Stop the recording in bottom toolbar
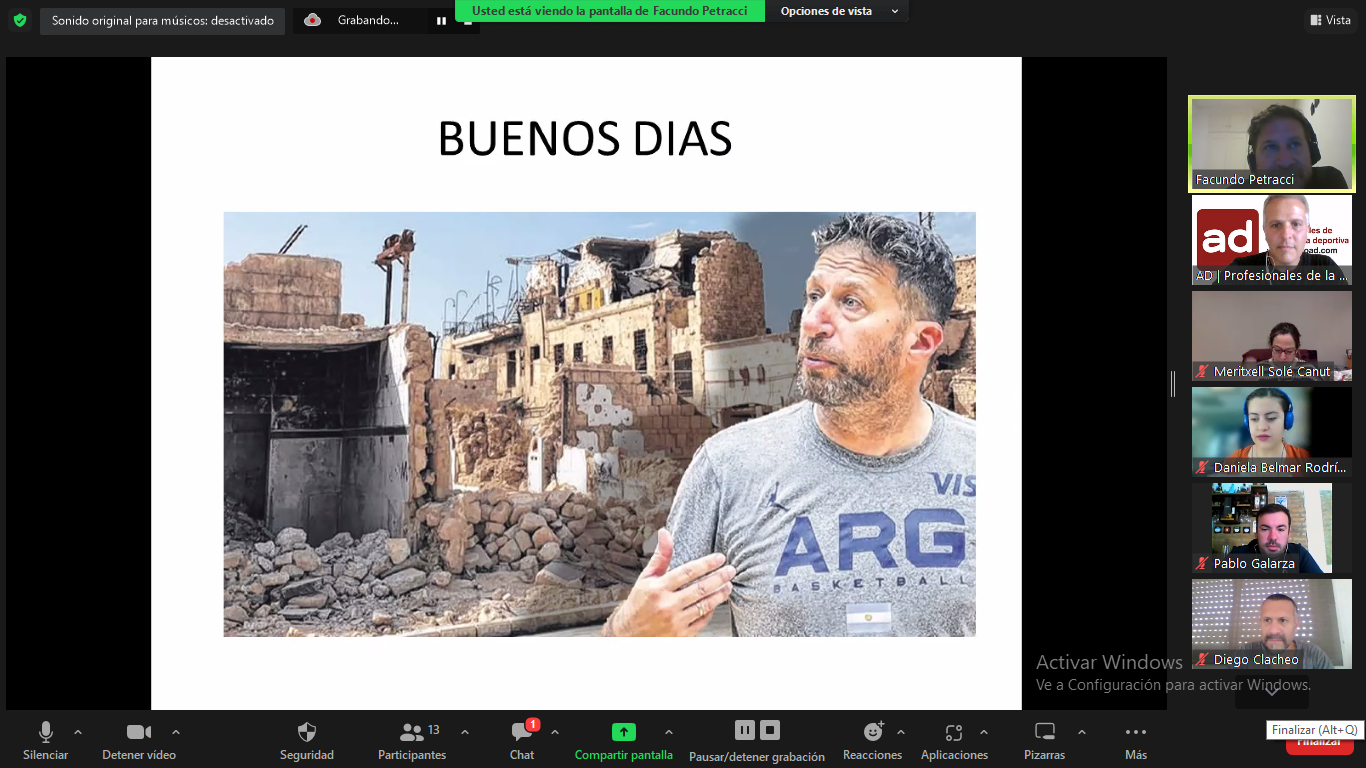 pos(770,730)
